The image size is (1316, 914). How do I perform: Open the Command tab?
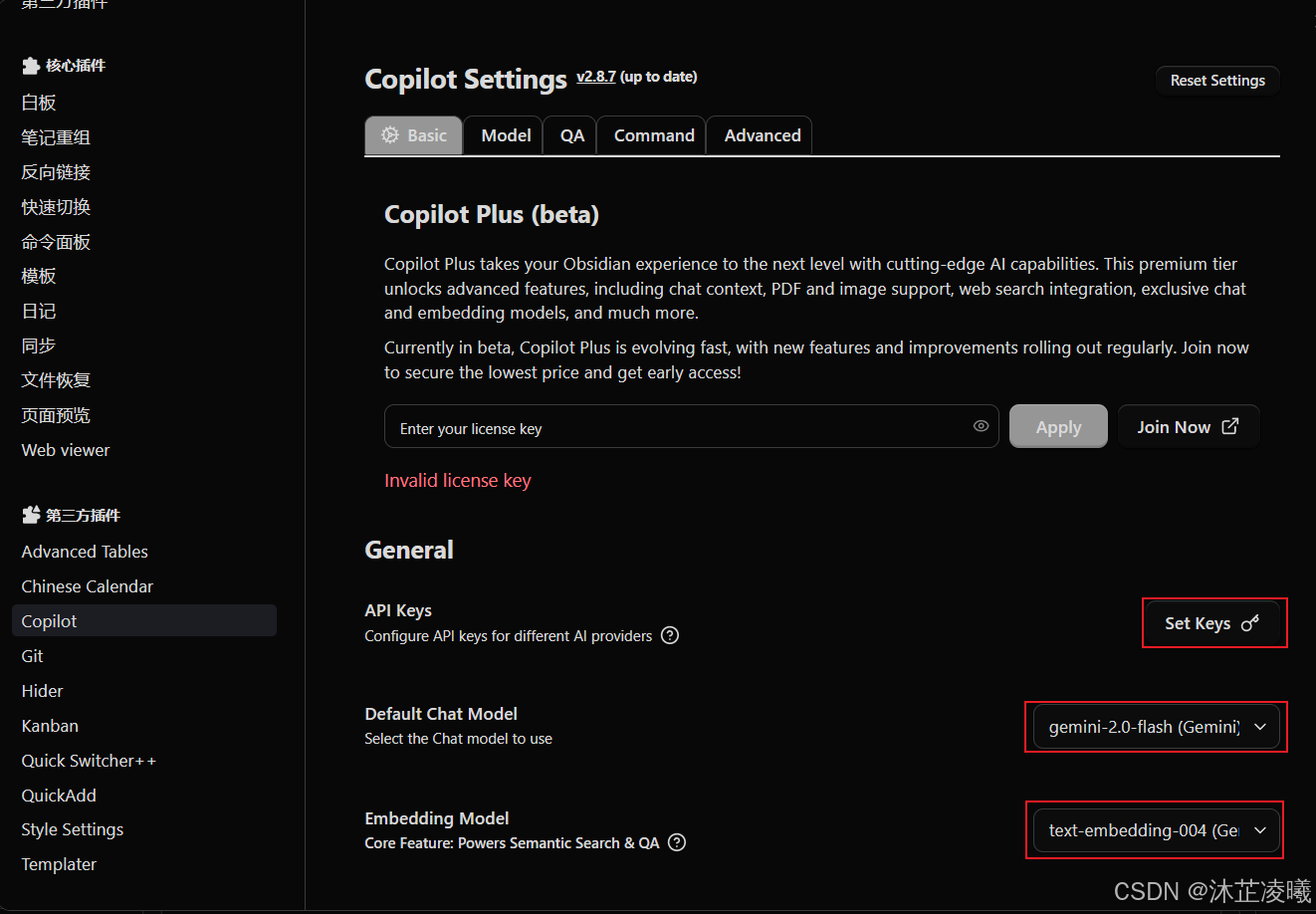654,135
